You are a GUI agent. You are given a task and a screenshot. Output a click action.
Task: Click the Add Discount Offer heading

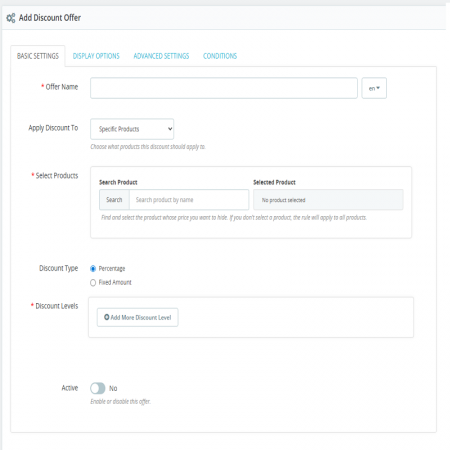coord(50,18)
